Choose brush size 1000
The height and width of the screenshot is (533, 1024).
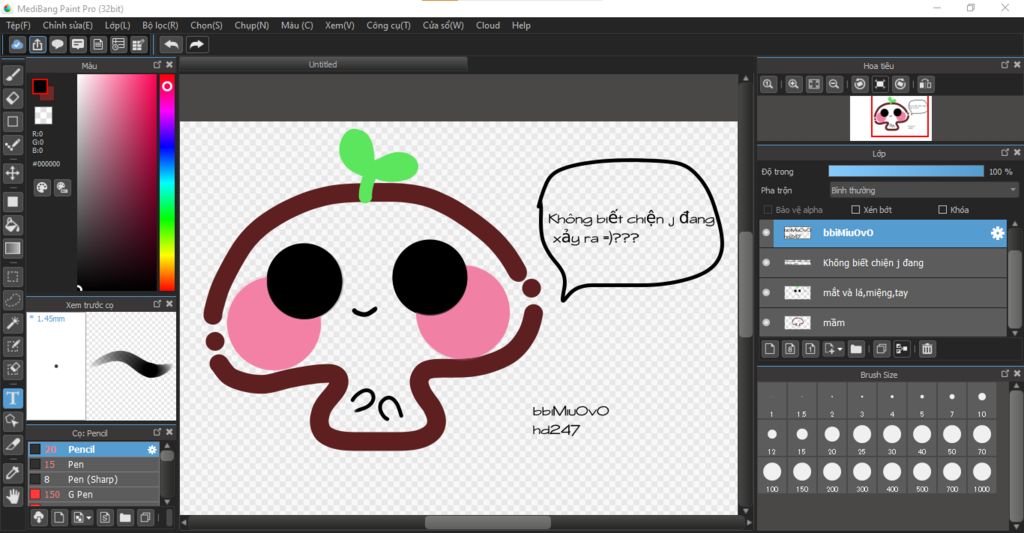pos(982,476)
